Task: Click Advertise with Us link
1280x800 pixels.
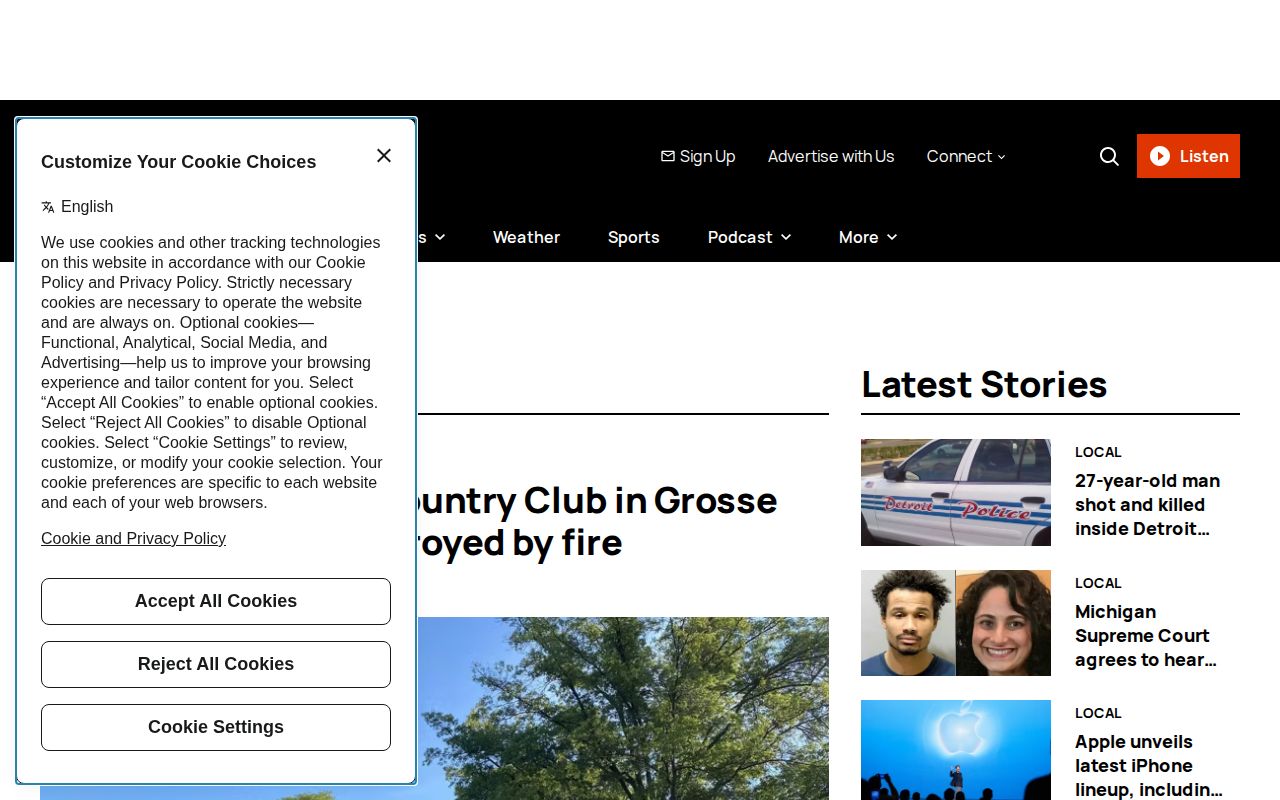Action: (831, 156)
